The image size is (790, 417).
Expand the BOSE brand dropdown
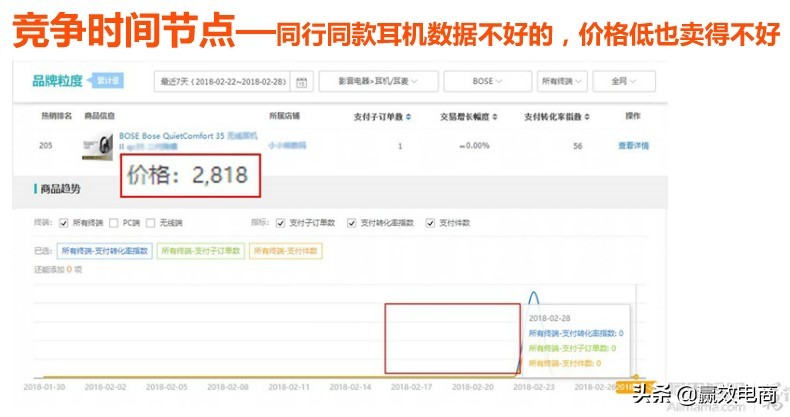click(x=487, y=81)
